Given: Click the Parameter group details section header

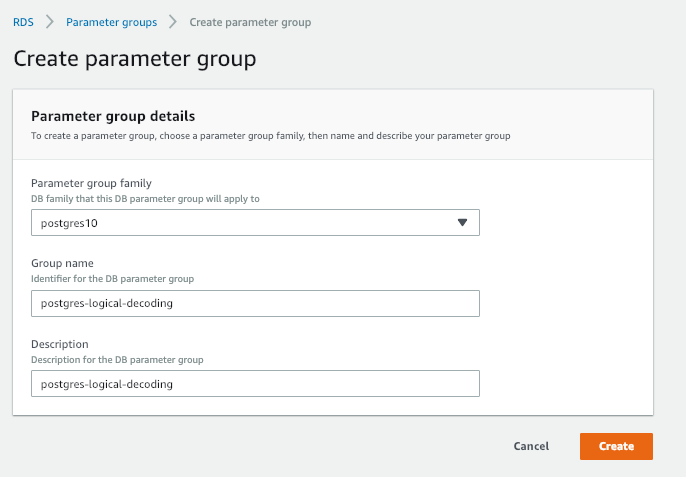Looking at the screenshot, I should pyautogui.click(x=113, y=116).
